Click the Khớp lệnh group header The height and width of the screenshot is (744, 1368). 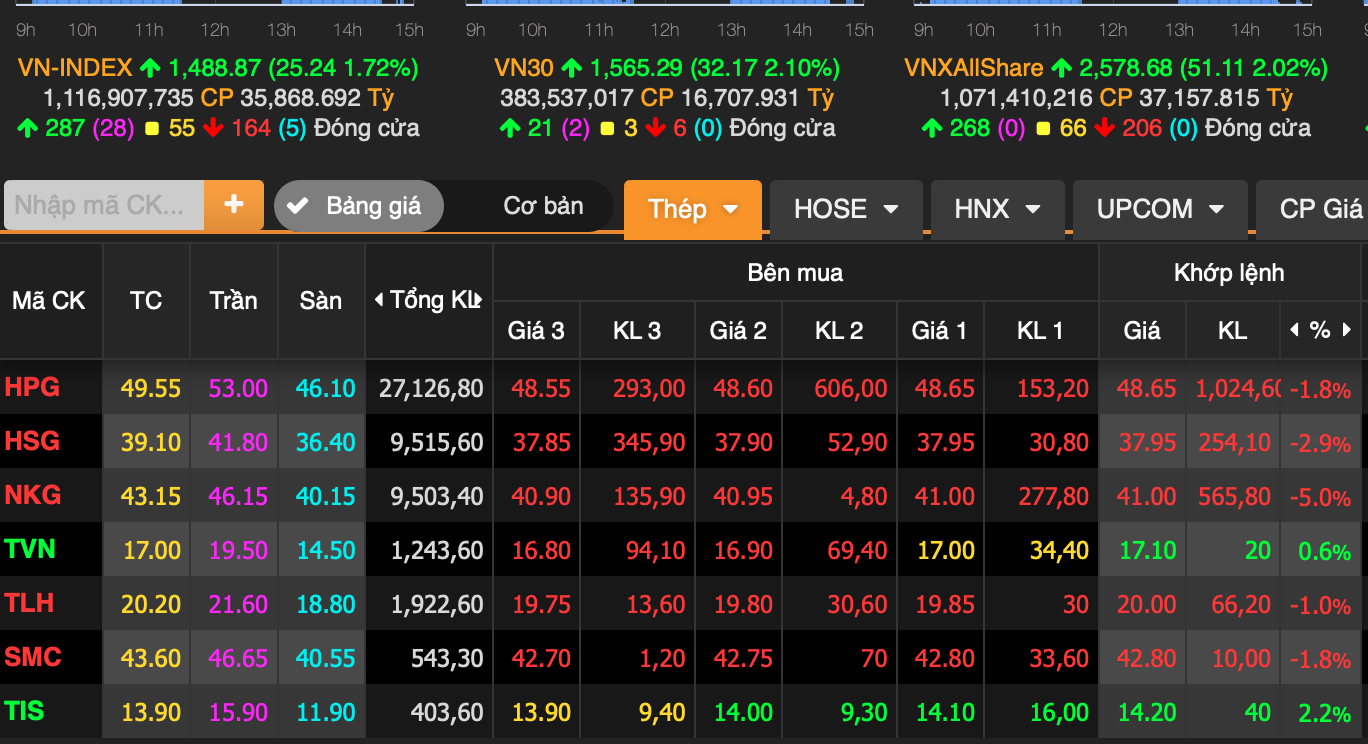pyautogui.click(x=1229, y=272)
